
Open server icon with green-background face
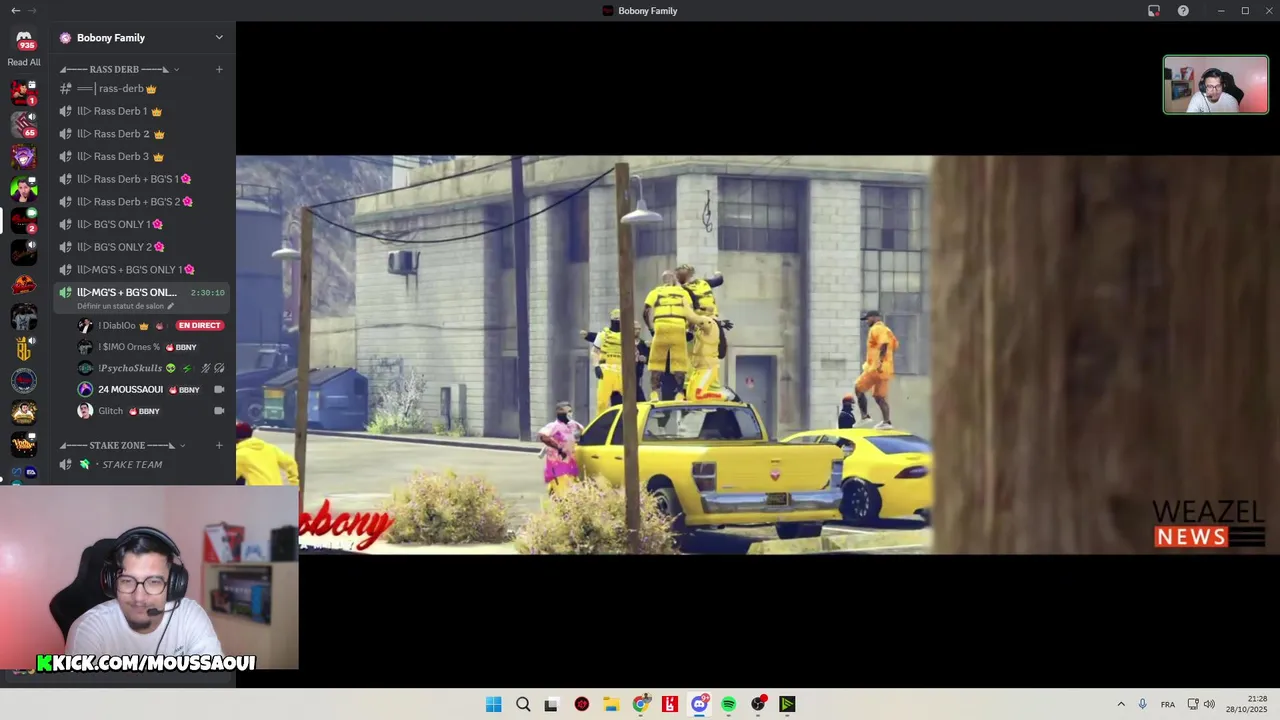pyautogui.click(x=24, y=189)
